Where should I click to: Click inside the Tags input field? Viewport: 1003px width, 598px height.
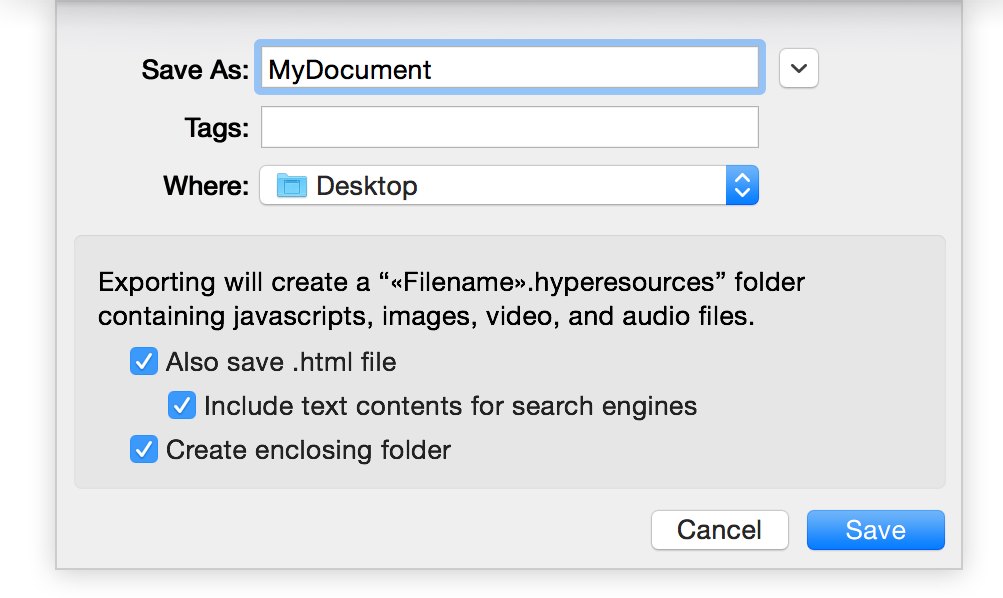tap(509, 128)
